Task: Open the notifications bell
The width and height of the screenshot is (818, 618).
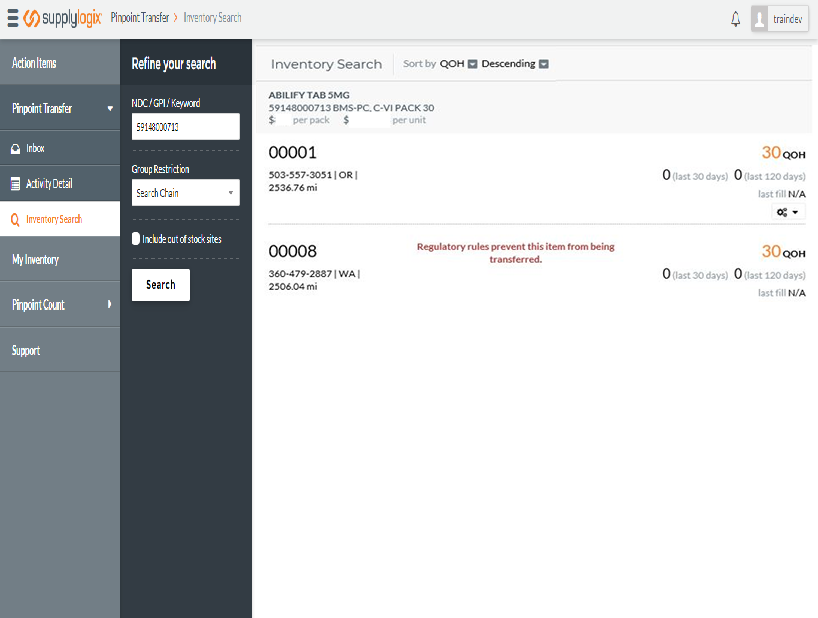Action: (735, 17)
